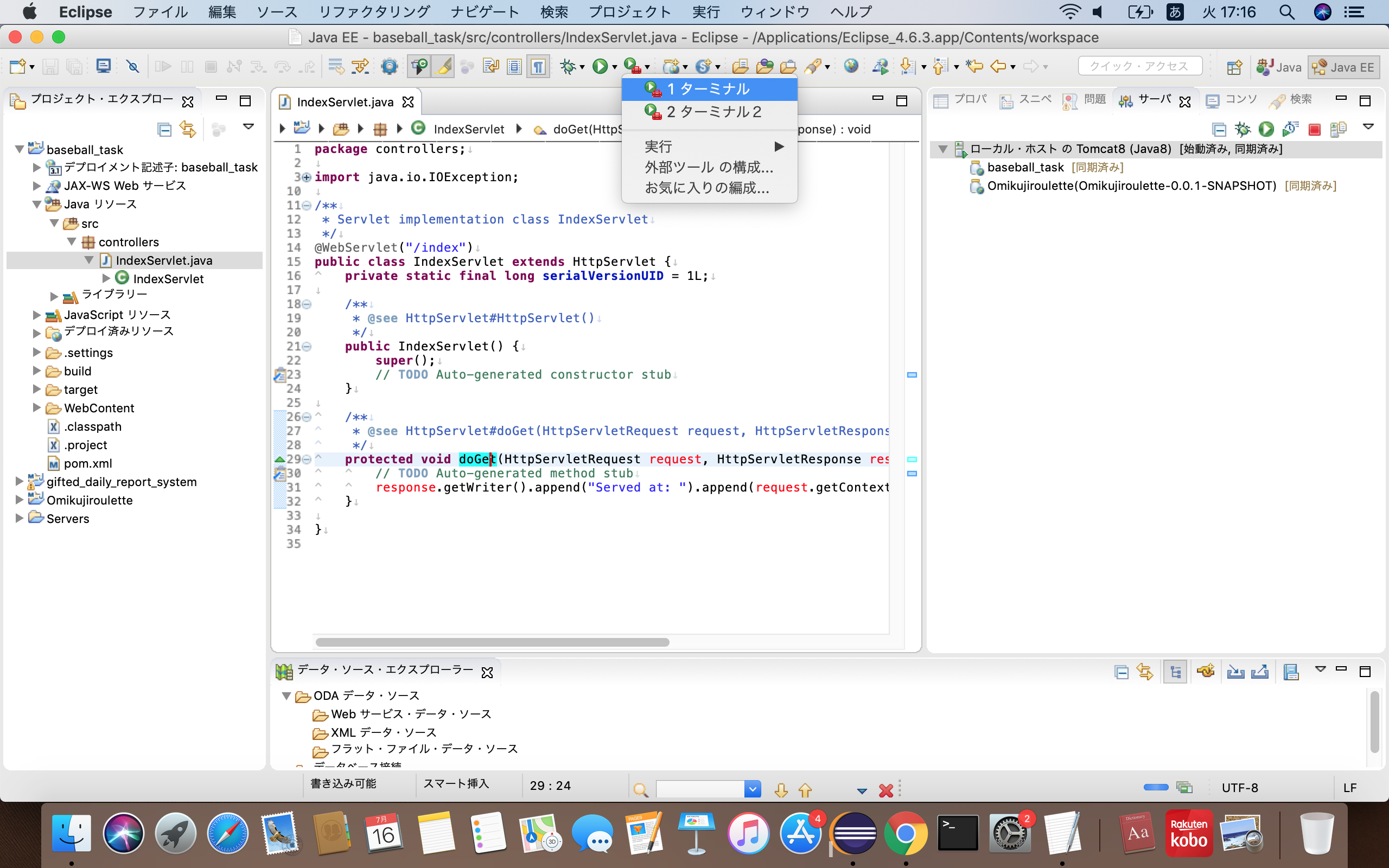Collapse the Tomcat8 server node
1389x868 pixels.
click(x=942, y=149)
